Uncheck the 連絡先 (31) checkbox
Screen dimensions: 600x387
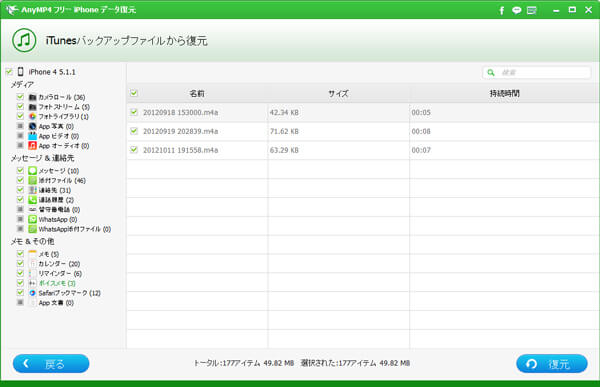[20, 189]
